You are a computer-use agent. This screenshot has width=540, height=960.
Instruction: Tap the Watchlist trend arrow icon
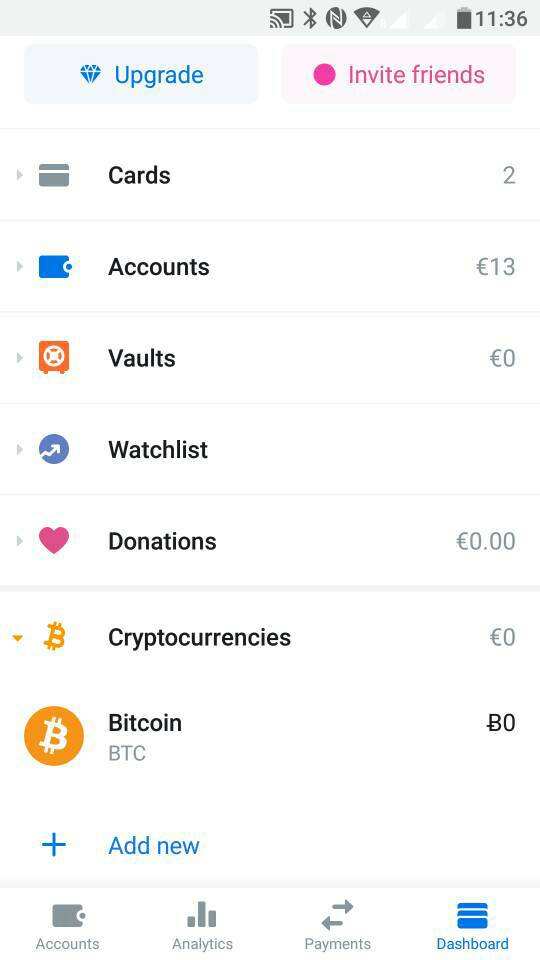(x=54, y=449)
